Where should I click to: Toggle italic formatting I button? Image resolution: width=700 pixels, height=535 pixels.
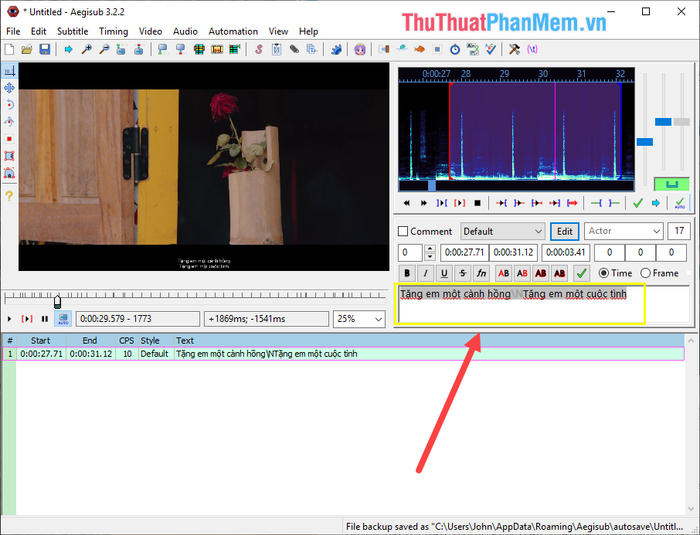(x=425, y=273)
